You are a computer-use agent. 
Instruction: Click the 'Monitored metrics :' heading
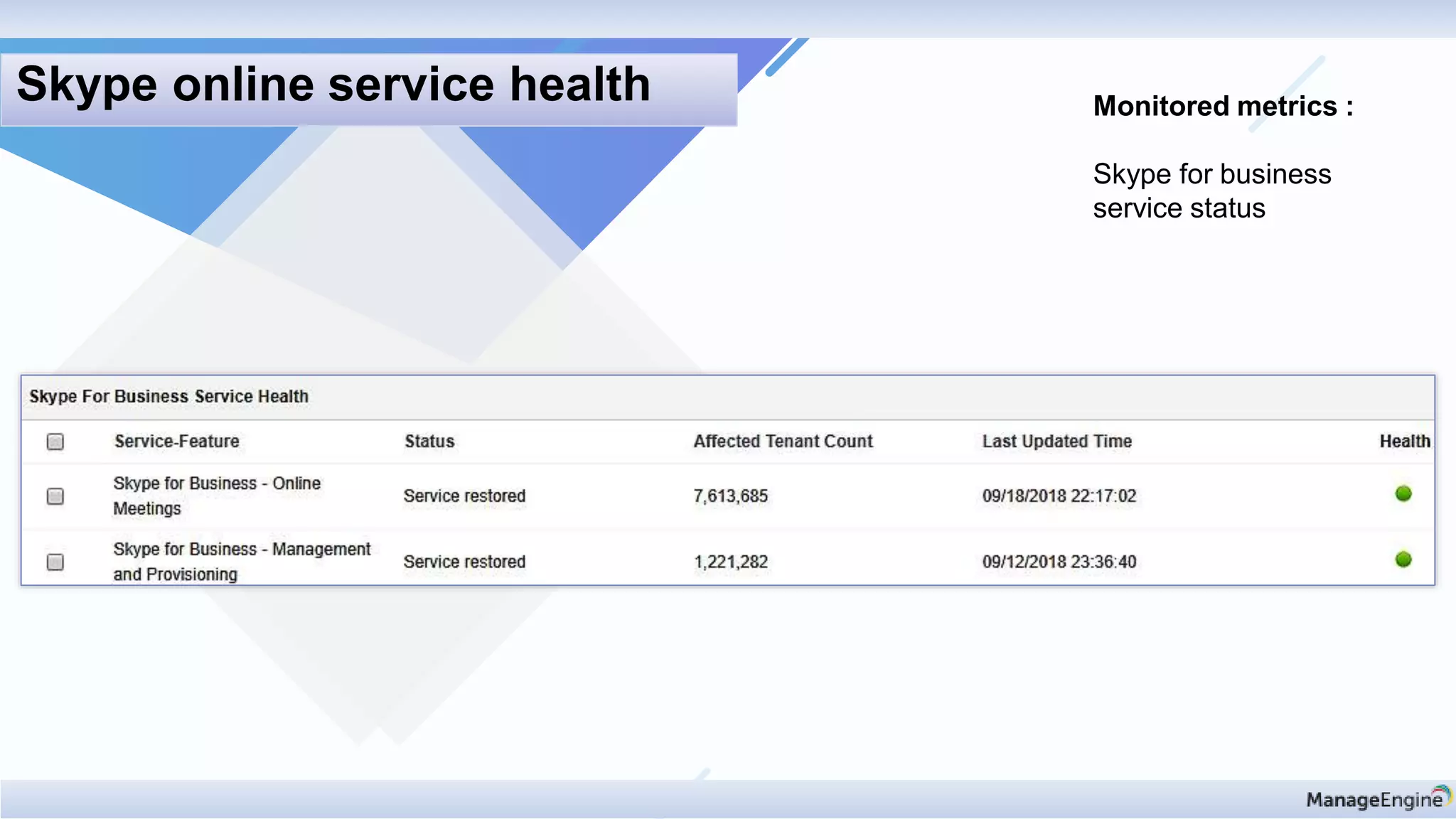click(x=1223, y=106)
